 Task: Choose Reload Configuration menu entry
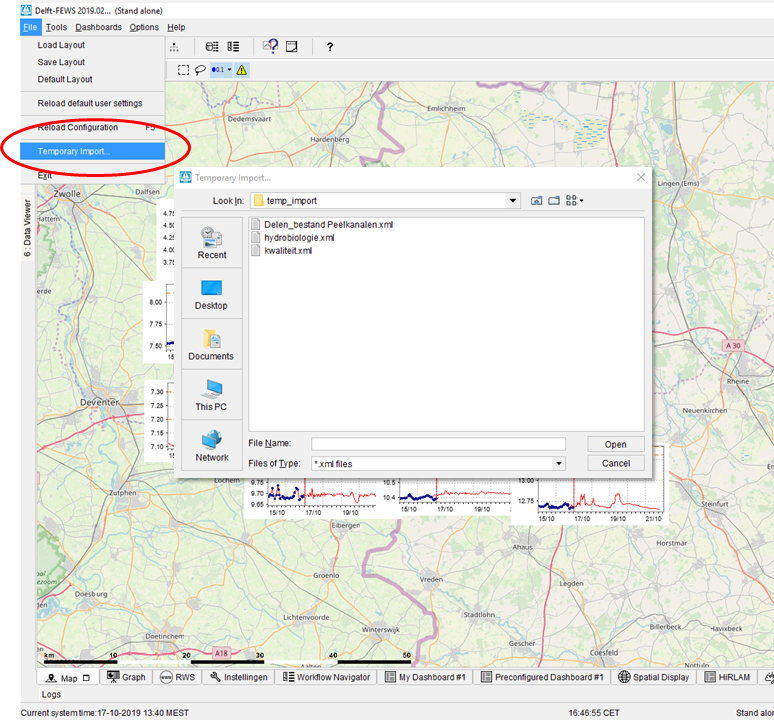(x=92, y=127)
